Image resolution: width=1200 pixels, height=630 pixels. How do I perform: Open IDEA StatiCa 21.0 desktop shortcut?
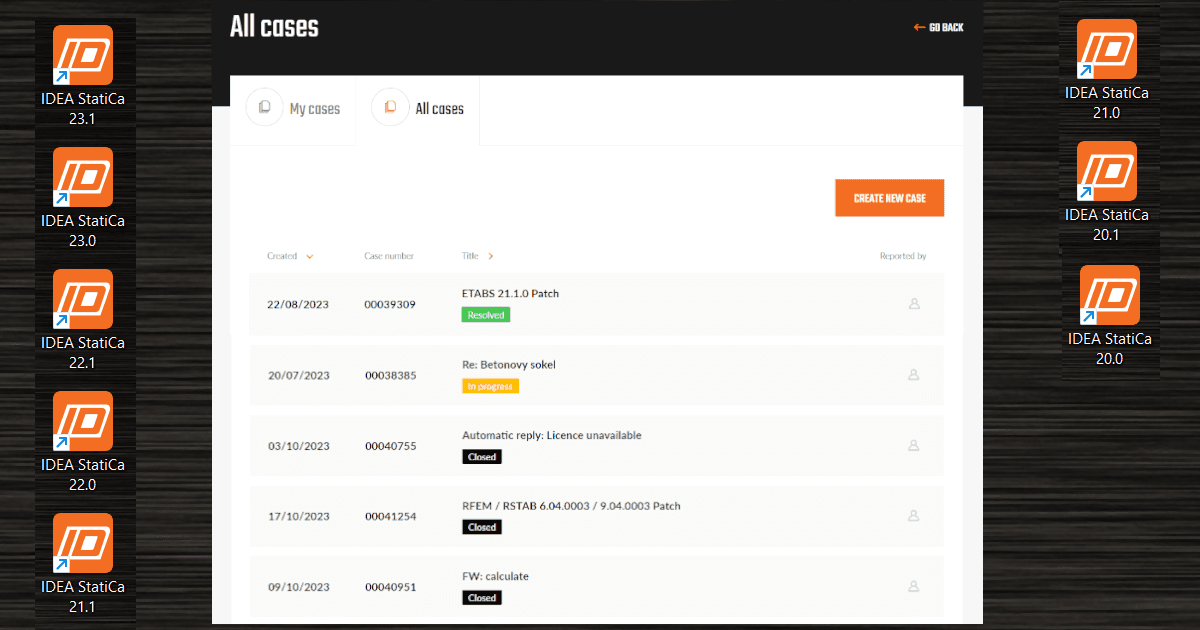click(x=1107, y=70)
